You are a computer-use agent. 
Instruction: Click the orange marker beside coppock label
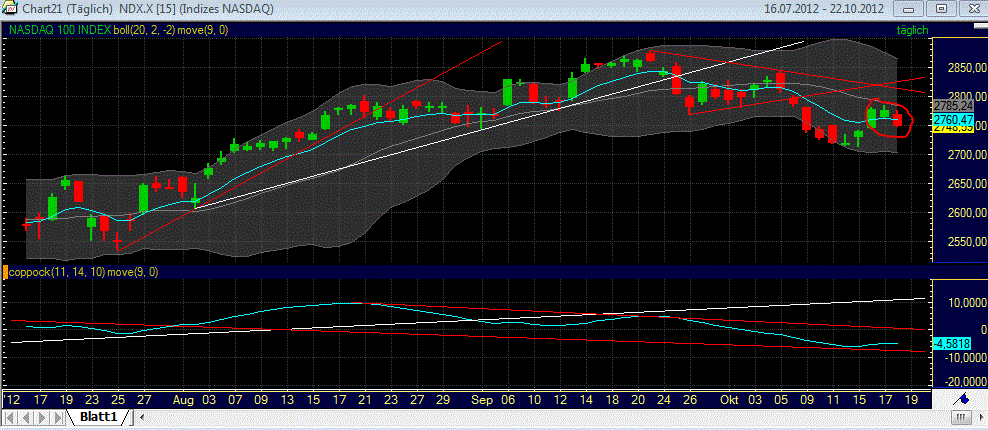point(6,272)
